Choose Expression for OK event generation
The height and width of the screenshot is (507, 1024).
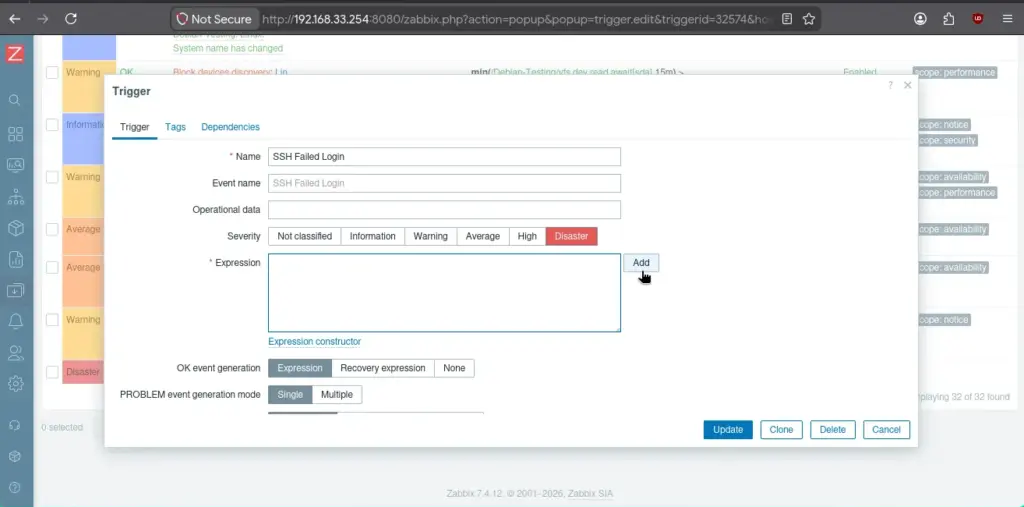pyautogui.click(x=300, y=368)
